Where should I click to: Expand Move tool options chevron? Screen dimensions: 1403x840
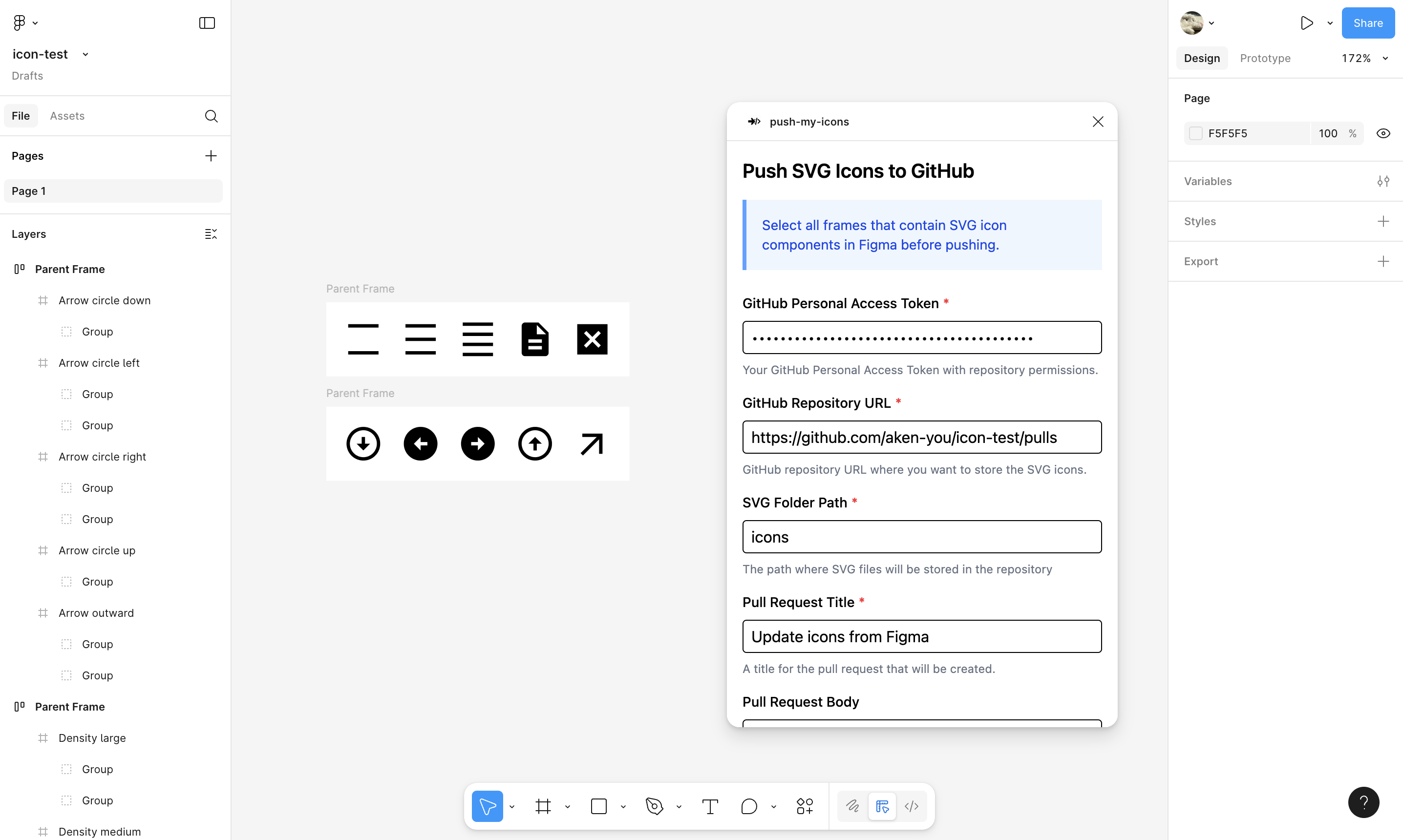click(512, 807)
